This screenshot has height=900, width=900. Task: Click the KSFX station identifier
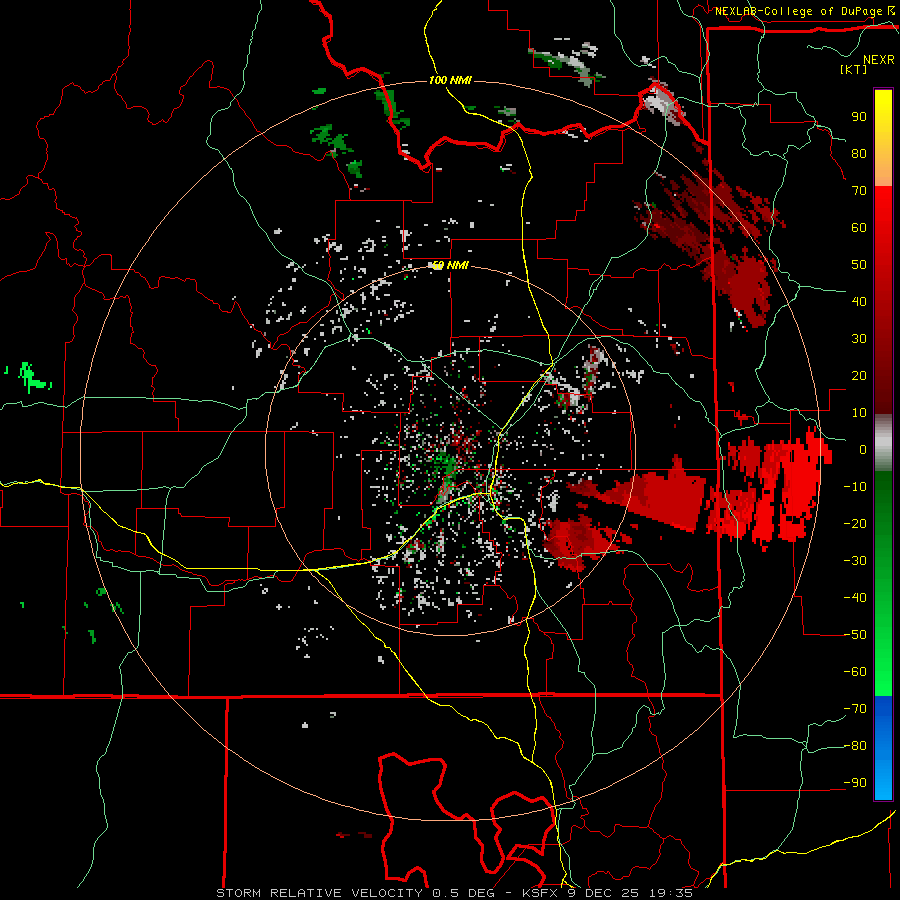tap(542, 893)
